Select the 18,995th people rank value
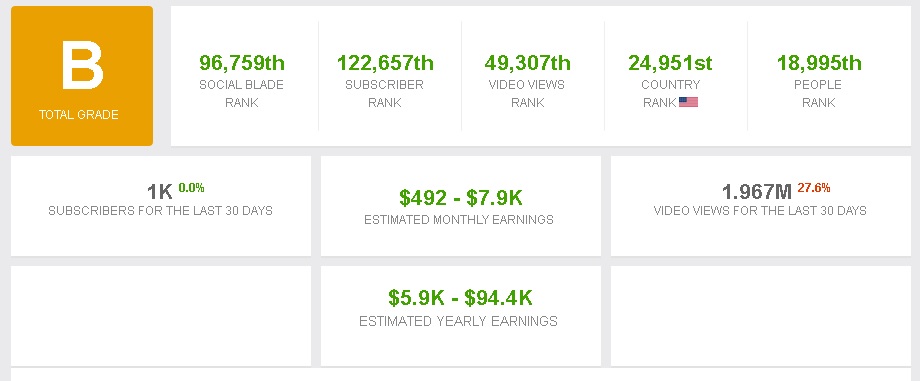This screenshot has height=381, width=920. click(818, 62)
